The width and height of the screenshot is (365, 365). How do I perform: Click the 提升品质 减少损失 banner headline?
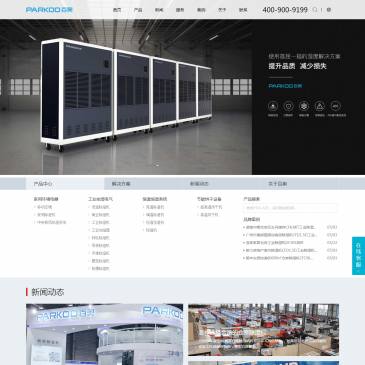(x=297, y=66)
